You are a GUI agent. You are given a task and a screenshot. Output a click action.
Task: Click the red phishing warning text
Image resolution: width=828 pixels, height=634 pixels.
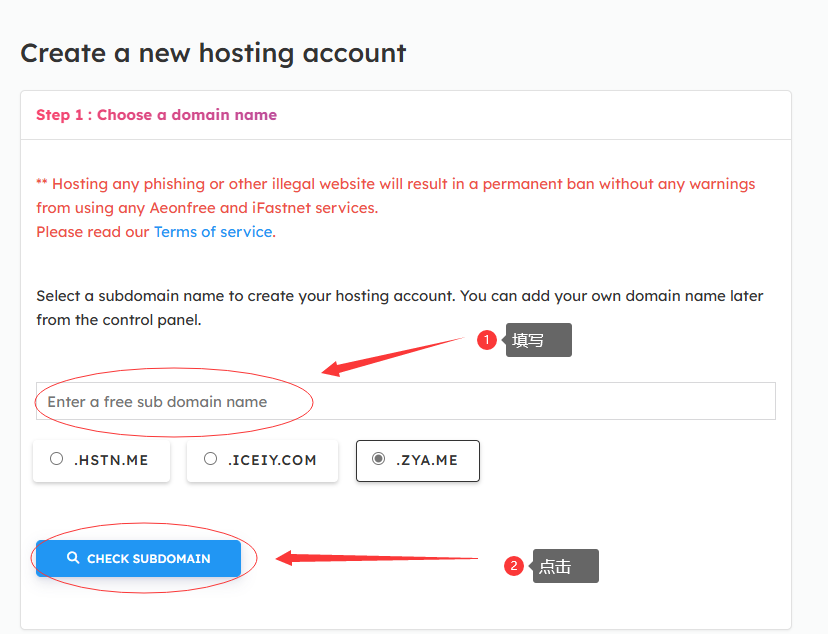(x=396, y=196)
